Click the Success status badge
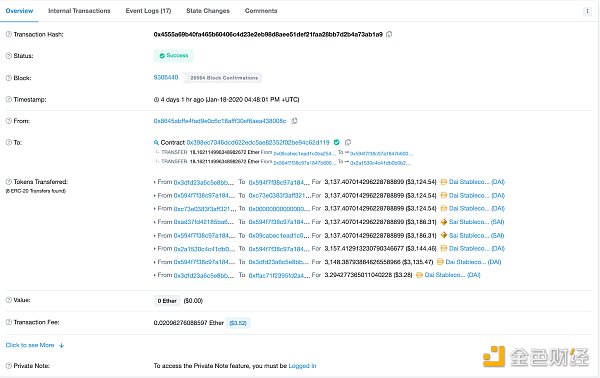 (x=174, y=56)
